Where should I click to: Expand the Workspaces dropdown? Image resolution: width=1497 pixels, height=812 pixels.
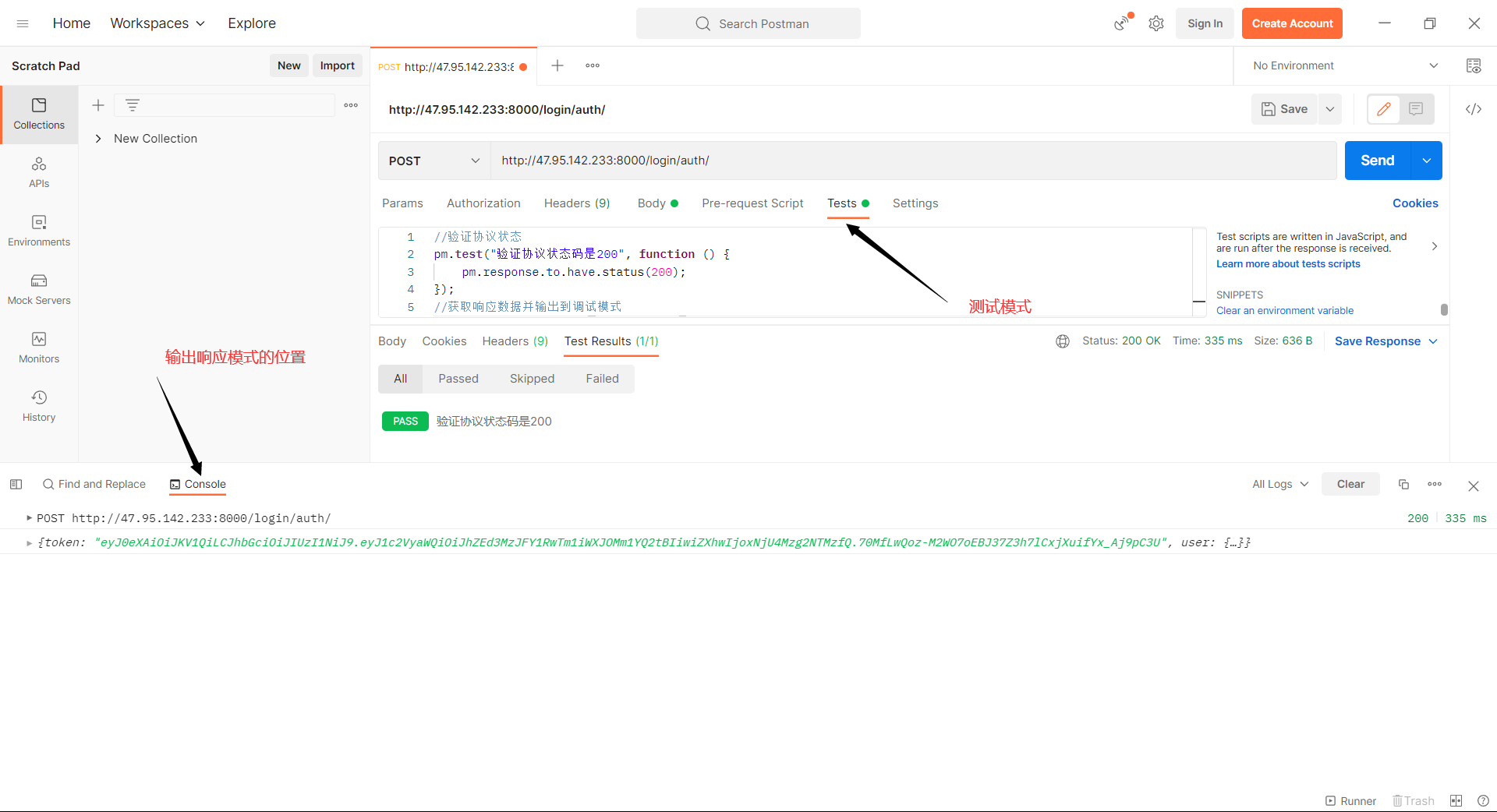pos(157,23)
